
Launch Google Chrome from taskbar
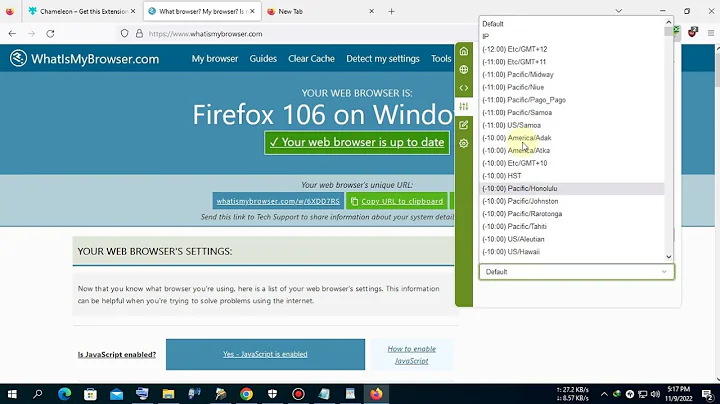point(247,394)
